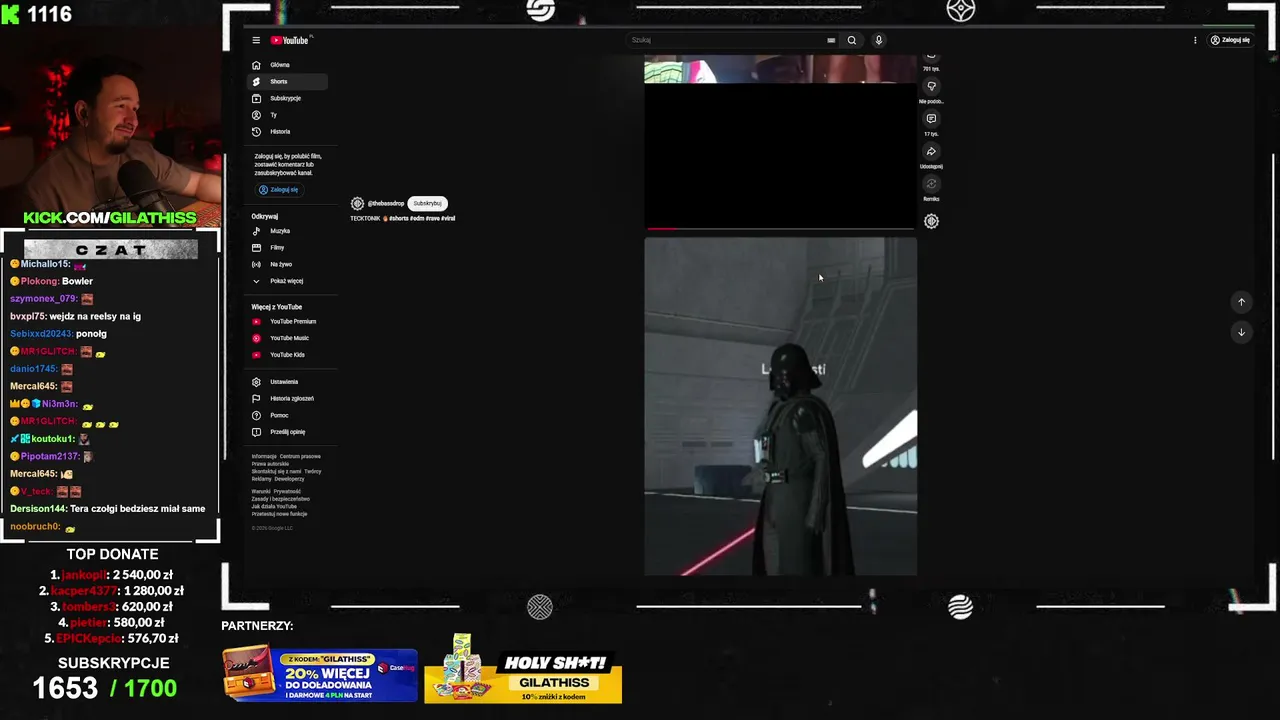The image size is (1280, 720).
Task: Click the YouTube logo
Action: (x=290, y=40)
